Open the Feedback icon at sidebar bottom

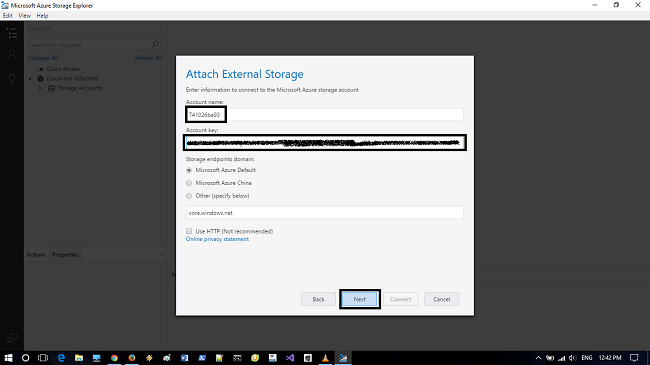pos(12,339)
